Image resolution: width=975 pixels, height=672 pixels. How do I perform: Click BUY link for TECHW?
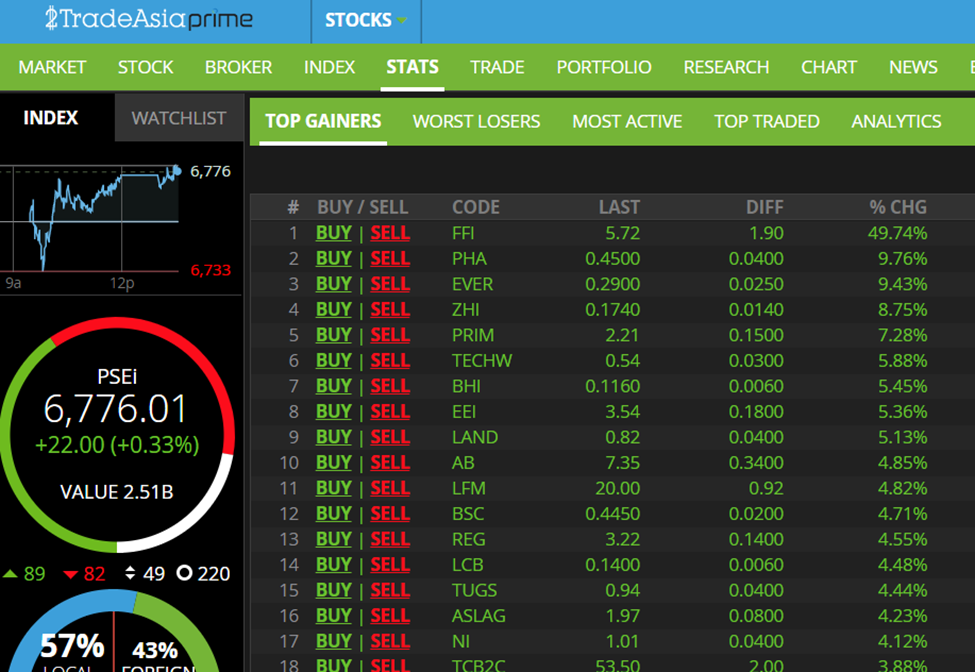[x=334, y=361]
